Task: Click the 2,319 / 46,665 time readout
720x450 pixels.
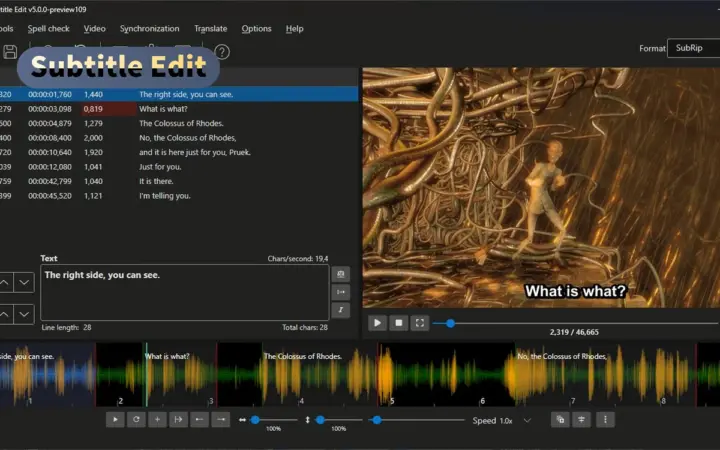Action: click(x=574, y=332)
